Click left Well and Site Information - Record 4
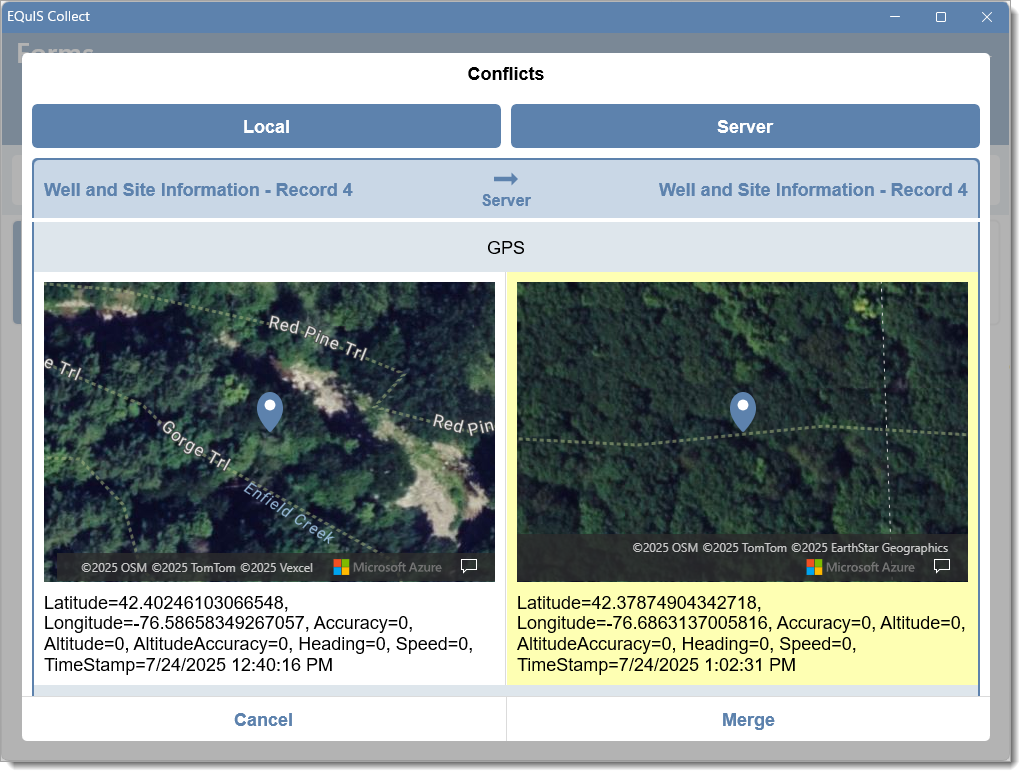 (x=198, y=190)
